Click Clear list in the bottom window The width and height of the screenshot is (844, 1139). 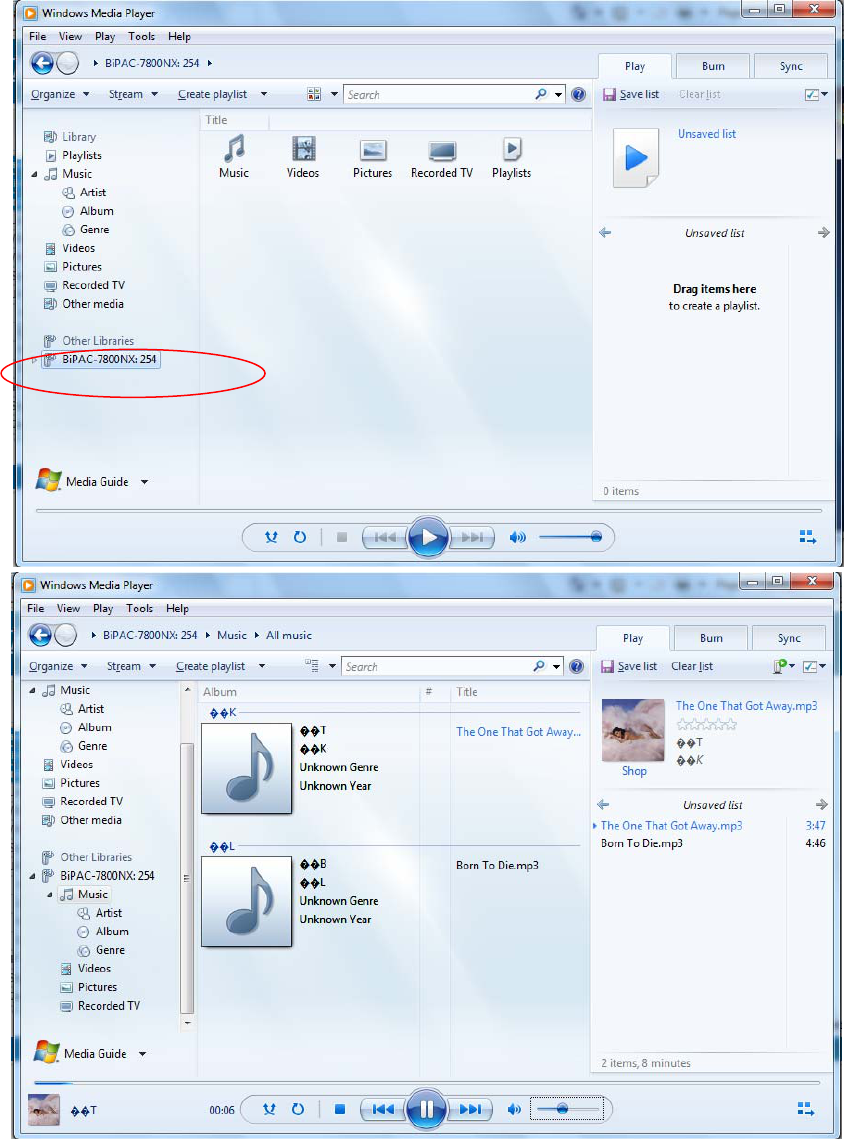tap(691, 667)
